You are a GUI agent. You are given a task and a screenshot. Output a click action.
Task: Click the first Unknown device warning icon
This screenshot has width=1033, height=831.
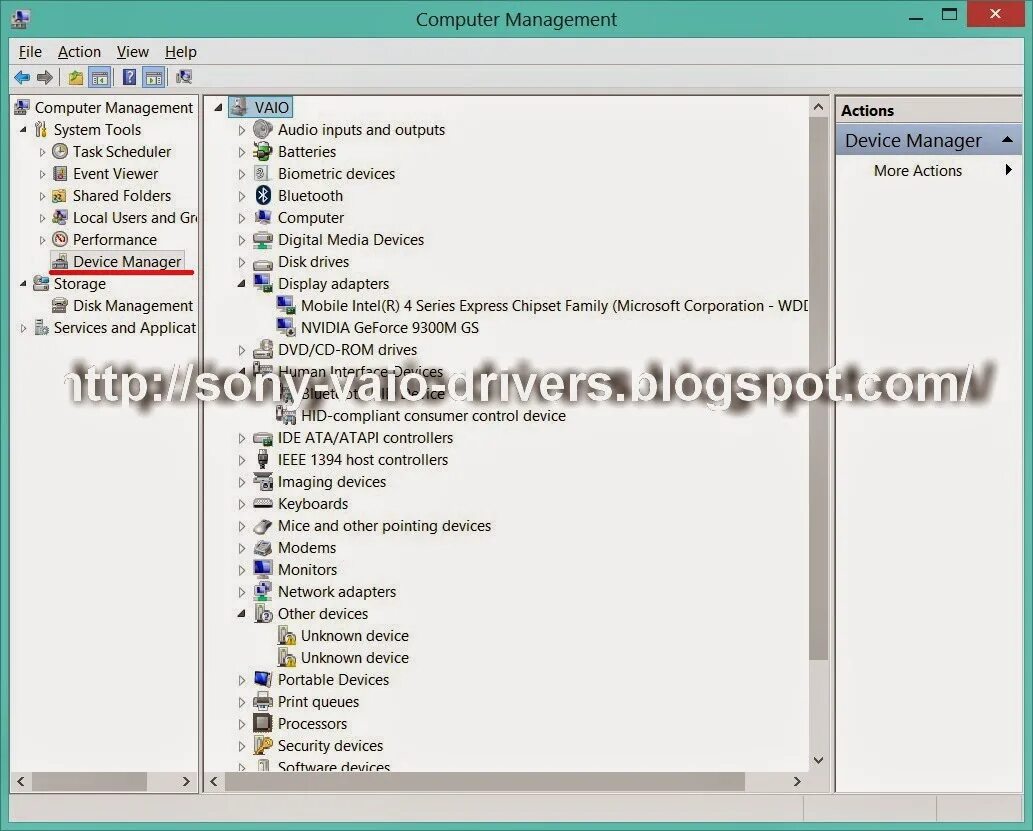pos(286,635)
